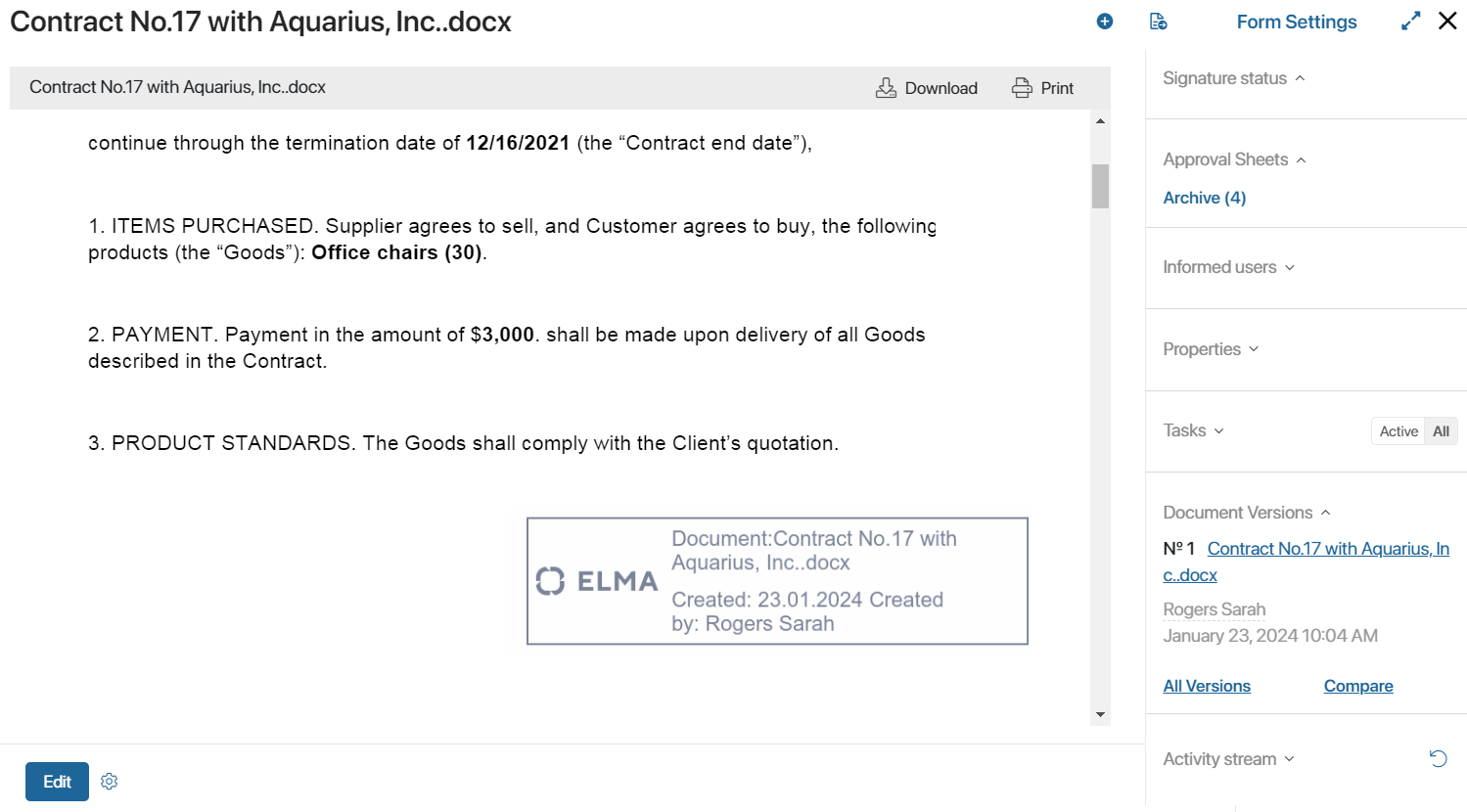Show only Active tasks
This screenshot has height=812, width=1467.
(x=1398, y=431)
